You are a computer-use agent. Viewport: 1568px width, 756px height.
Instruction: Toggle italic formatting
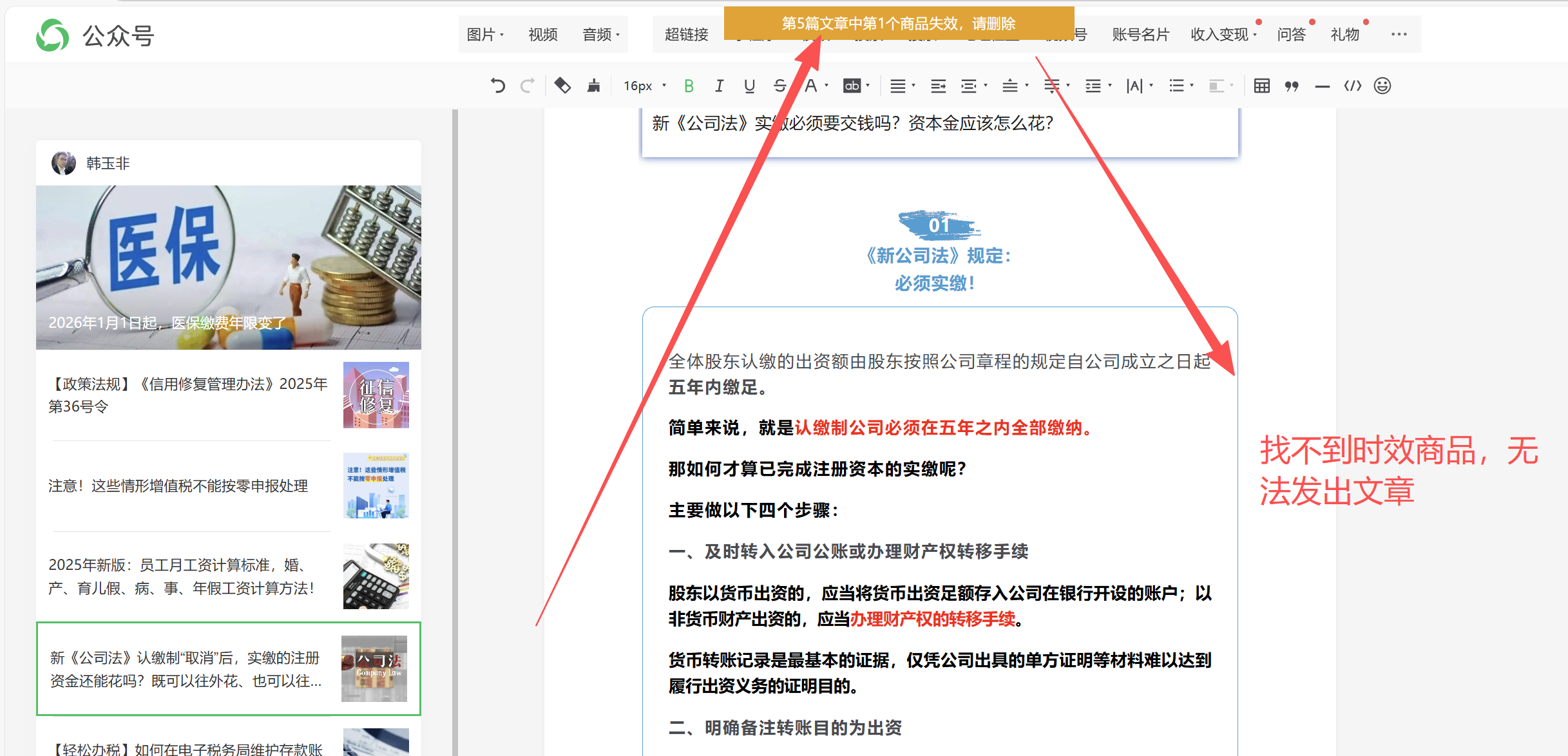(x=719, y=86)
